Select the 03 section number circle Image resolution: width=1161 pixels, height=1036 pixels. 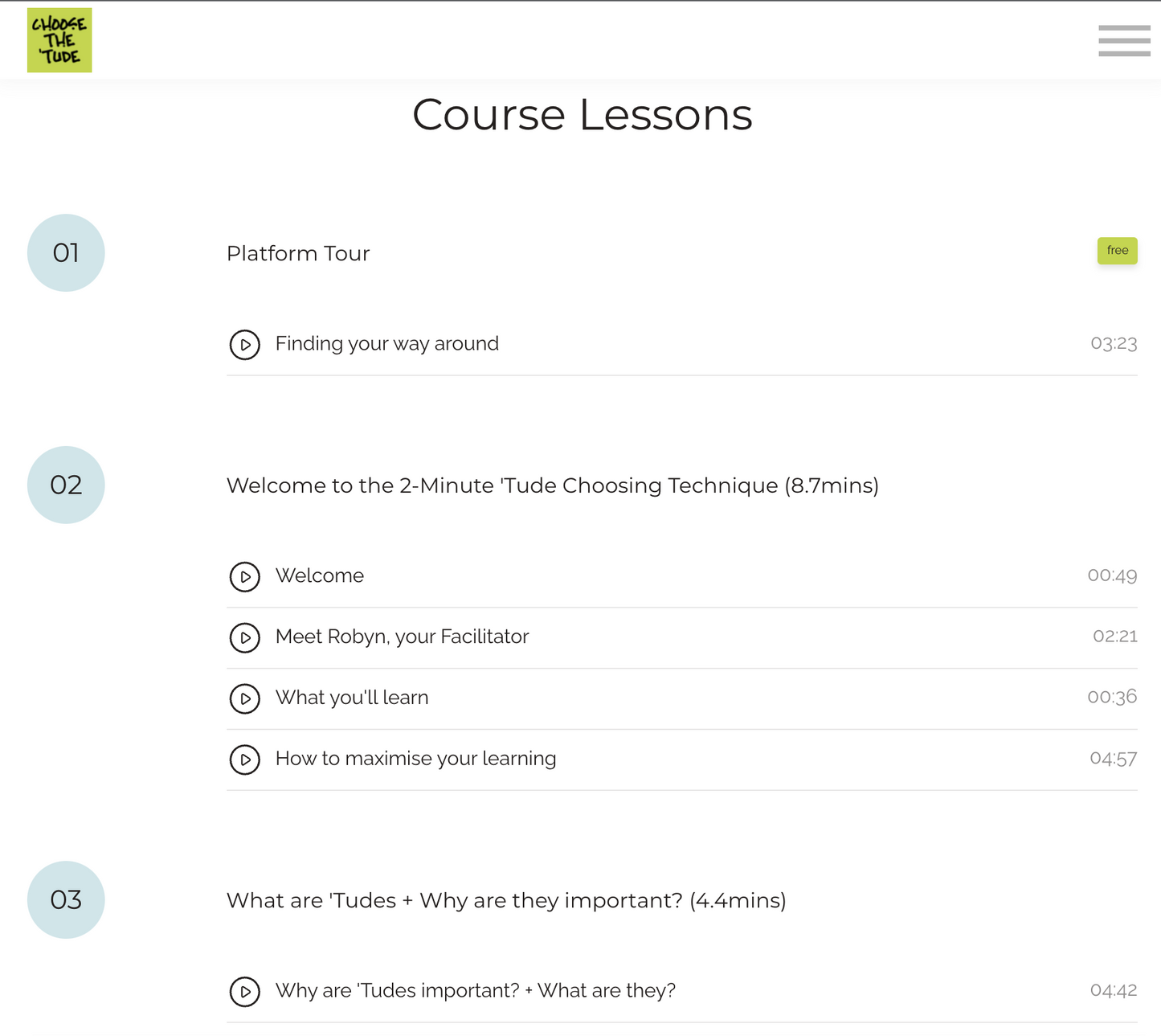point(66,900)
